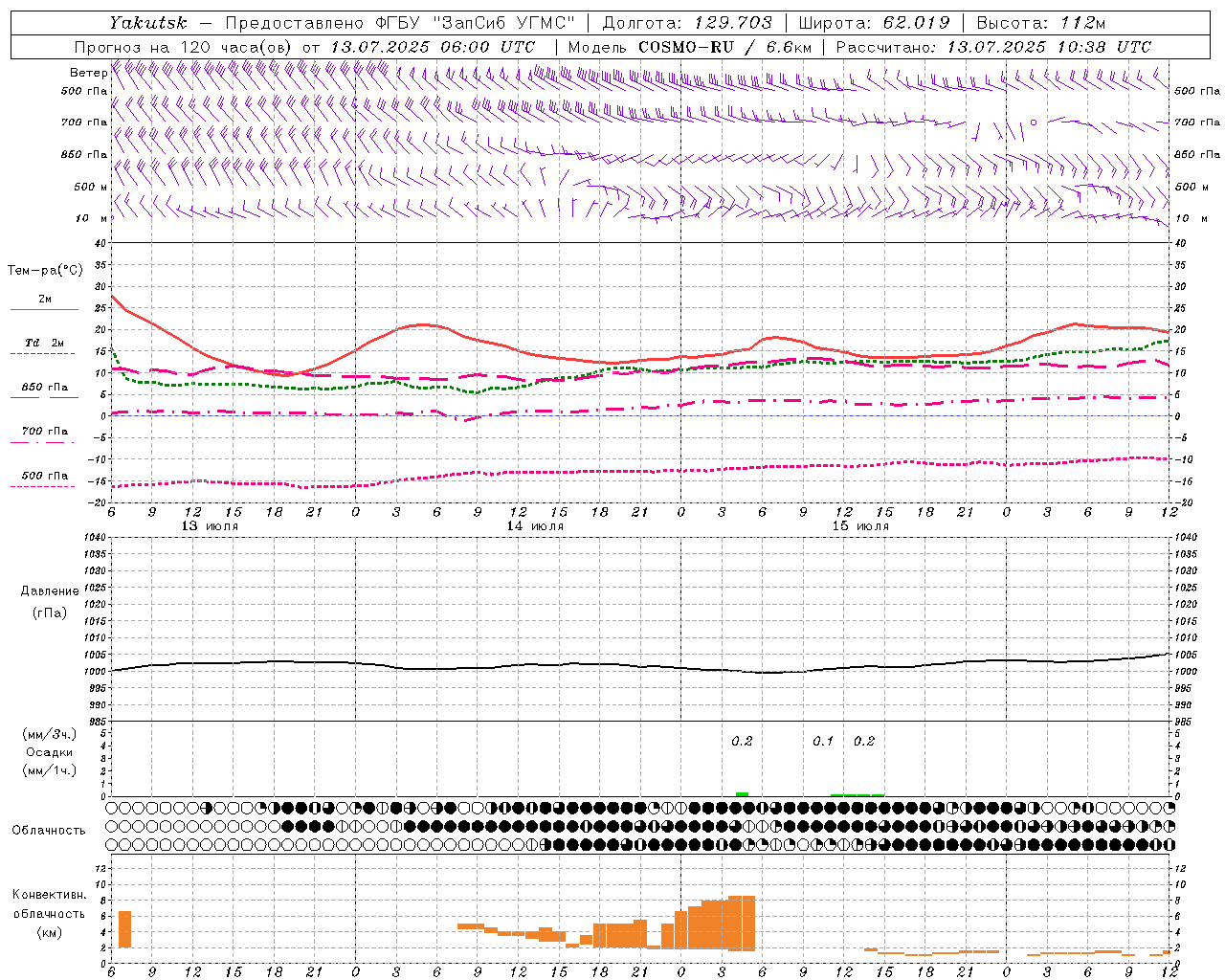
Task: Click the Широта: 62.019 value
Action: click(x=874, y=22)
